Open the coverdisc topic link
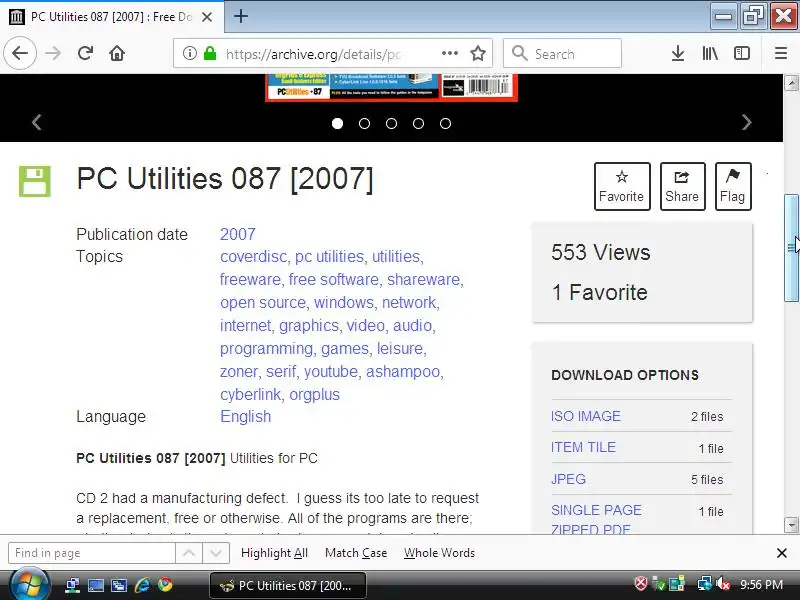 (253, 256)
